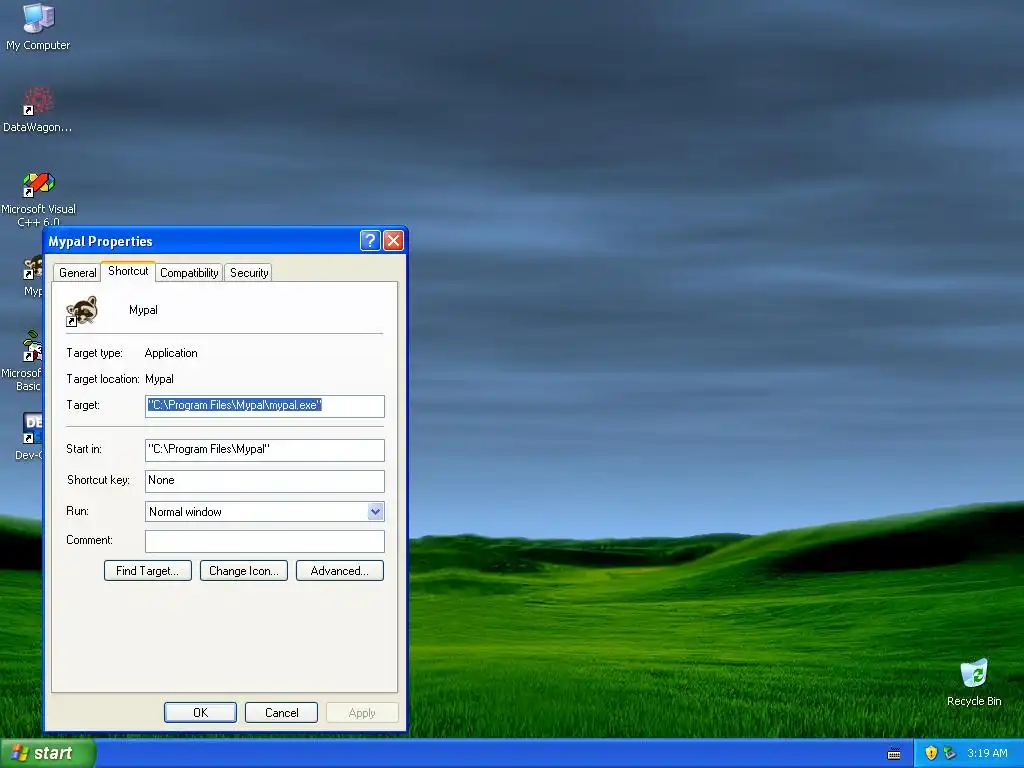The image size is (1024, 768).
Task: Confirm with the OK button
Action: (200, 712)
